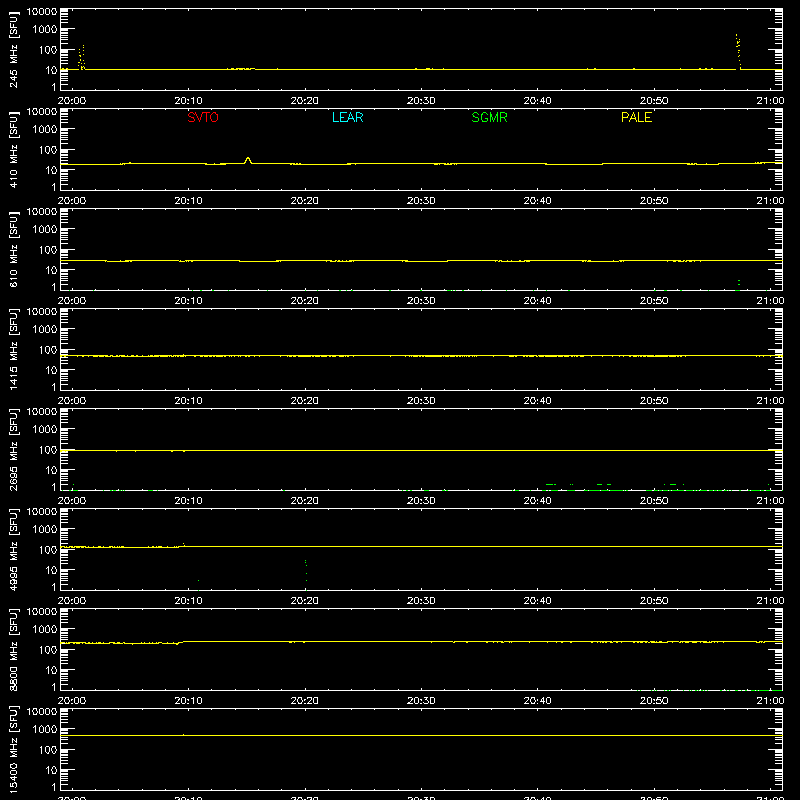The height and width of the screenshot is (800, 800).
Task: Click the 10 tick label in the 4995 MHz panel
Action: pos(51,570)
